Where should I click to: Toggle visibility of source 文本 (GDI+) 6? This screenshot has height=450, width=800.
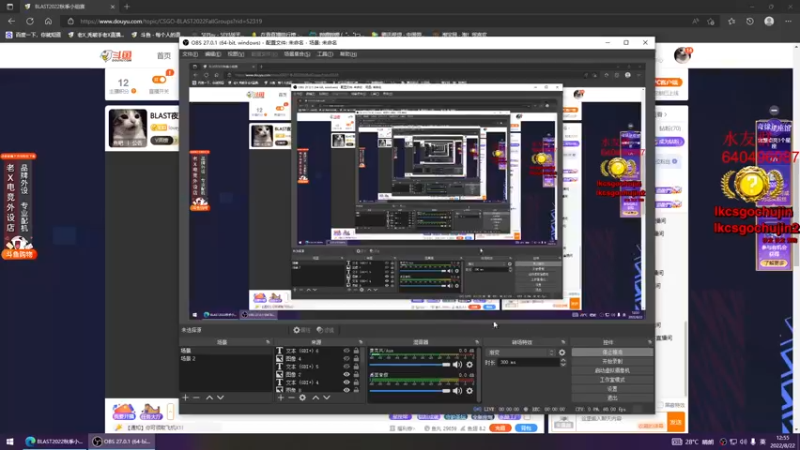tap(346, 351)
